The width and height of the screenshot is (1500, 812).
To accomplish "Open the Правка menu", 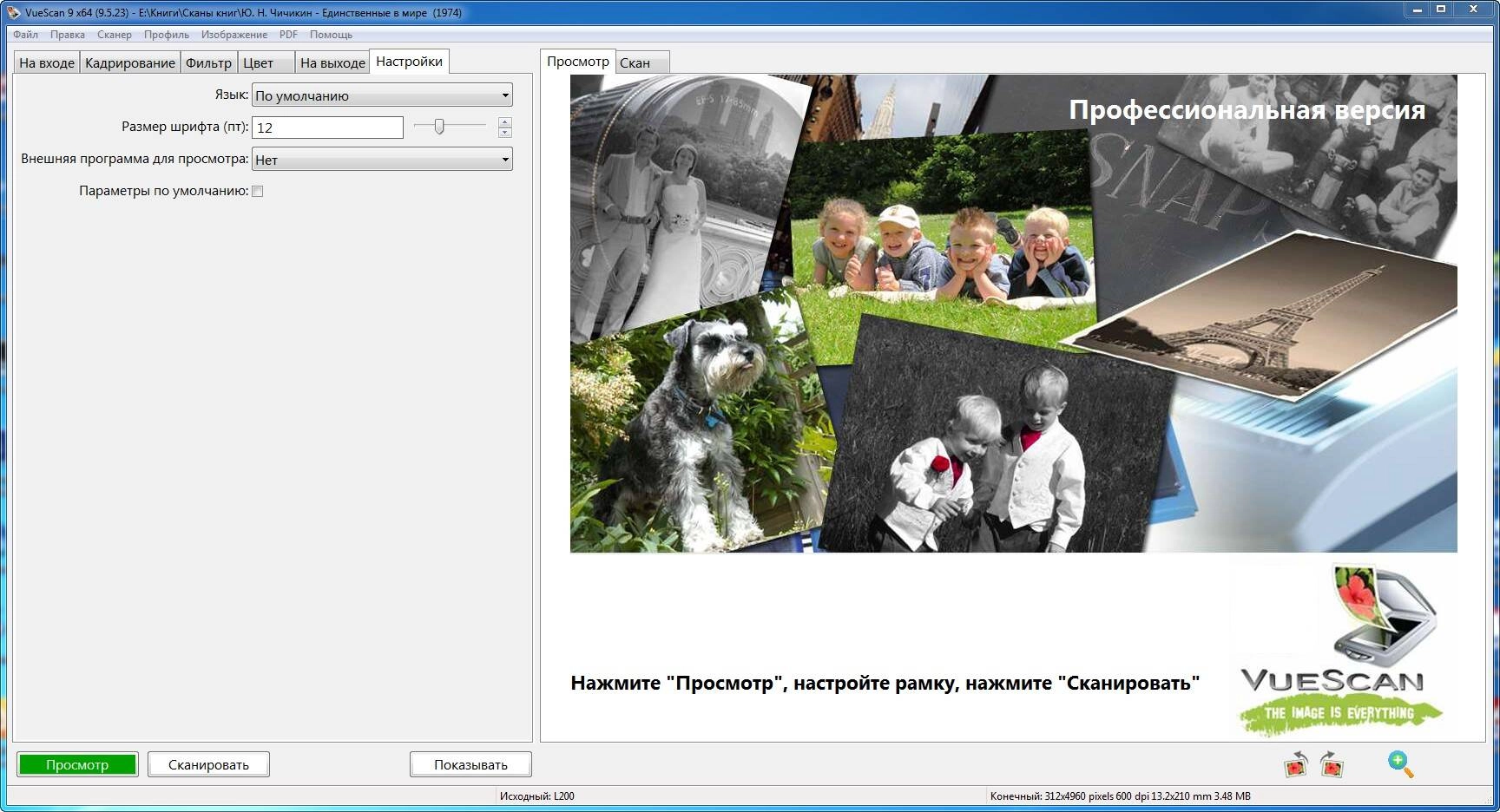I will (x=68, y=35).
